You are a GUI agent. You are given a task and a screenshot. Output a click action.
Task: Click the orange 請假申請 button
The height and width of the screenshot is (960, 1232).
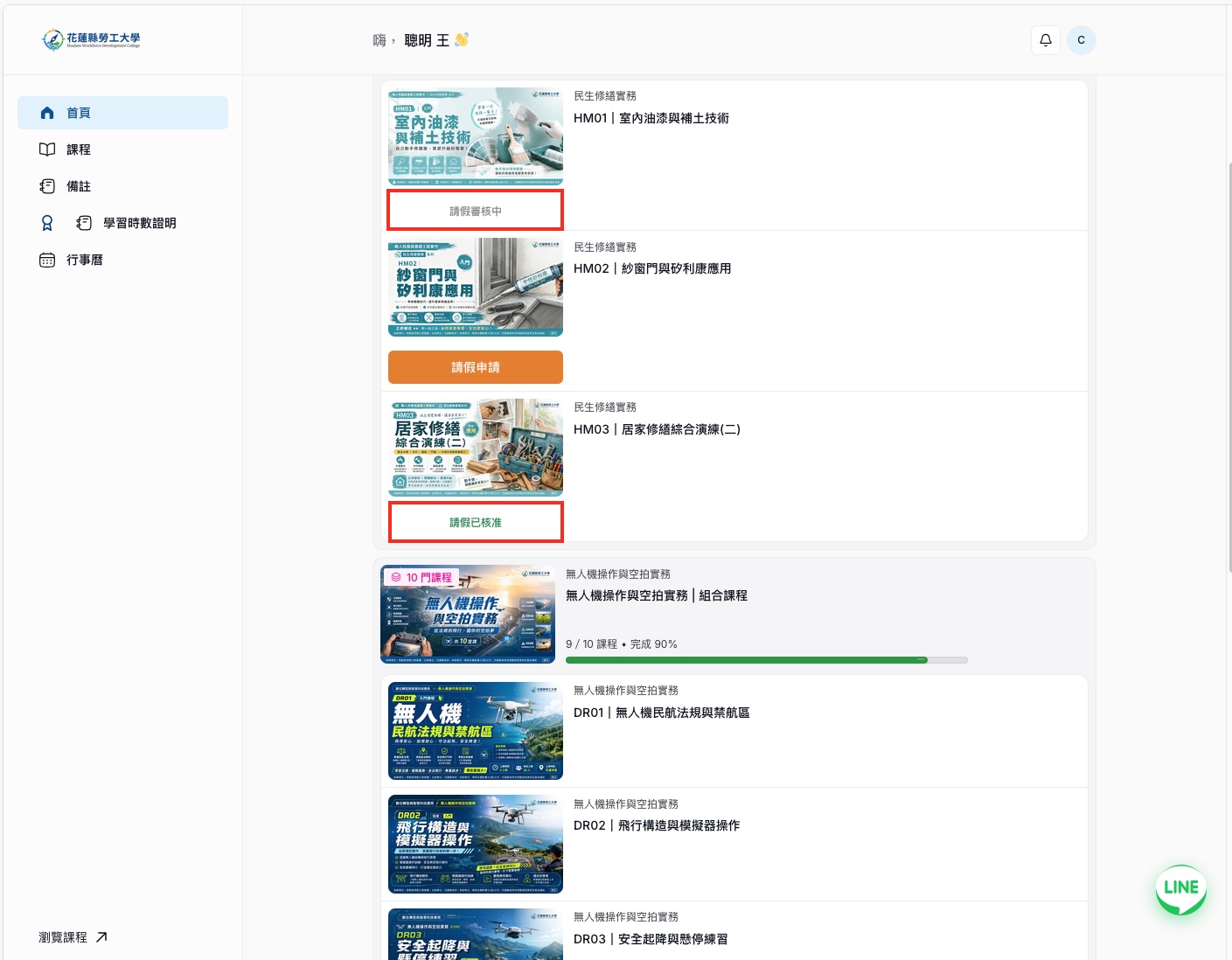point(476,367)
